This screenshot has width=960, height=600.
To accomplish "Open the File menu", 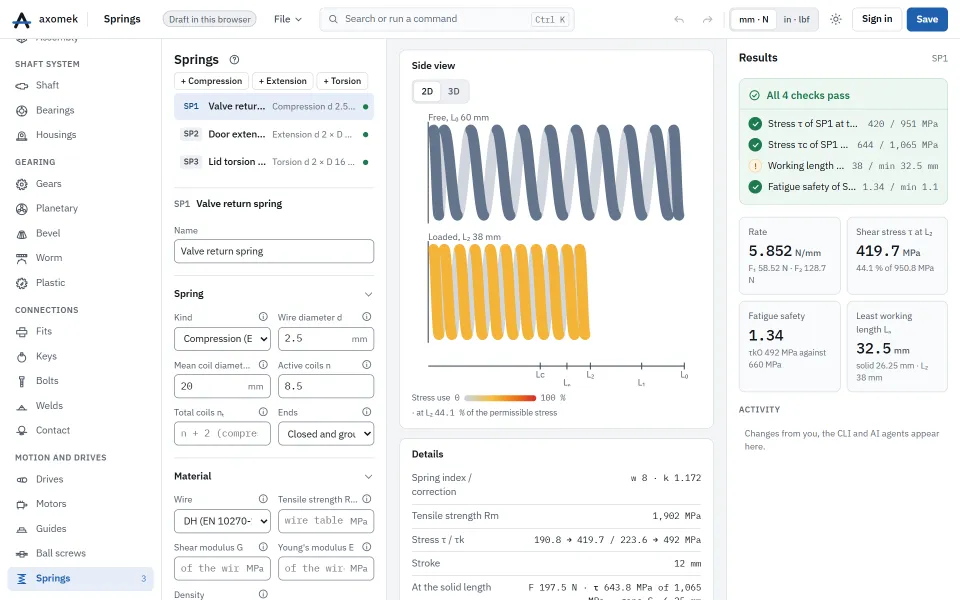I will click(x=288, y=20).
